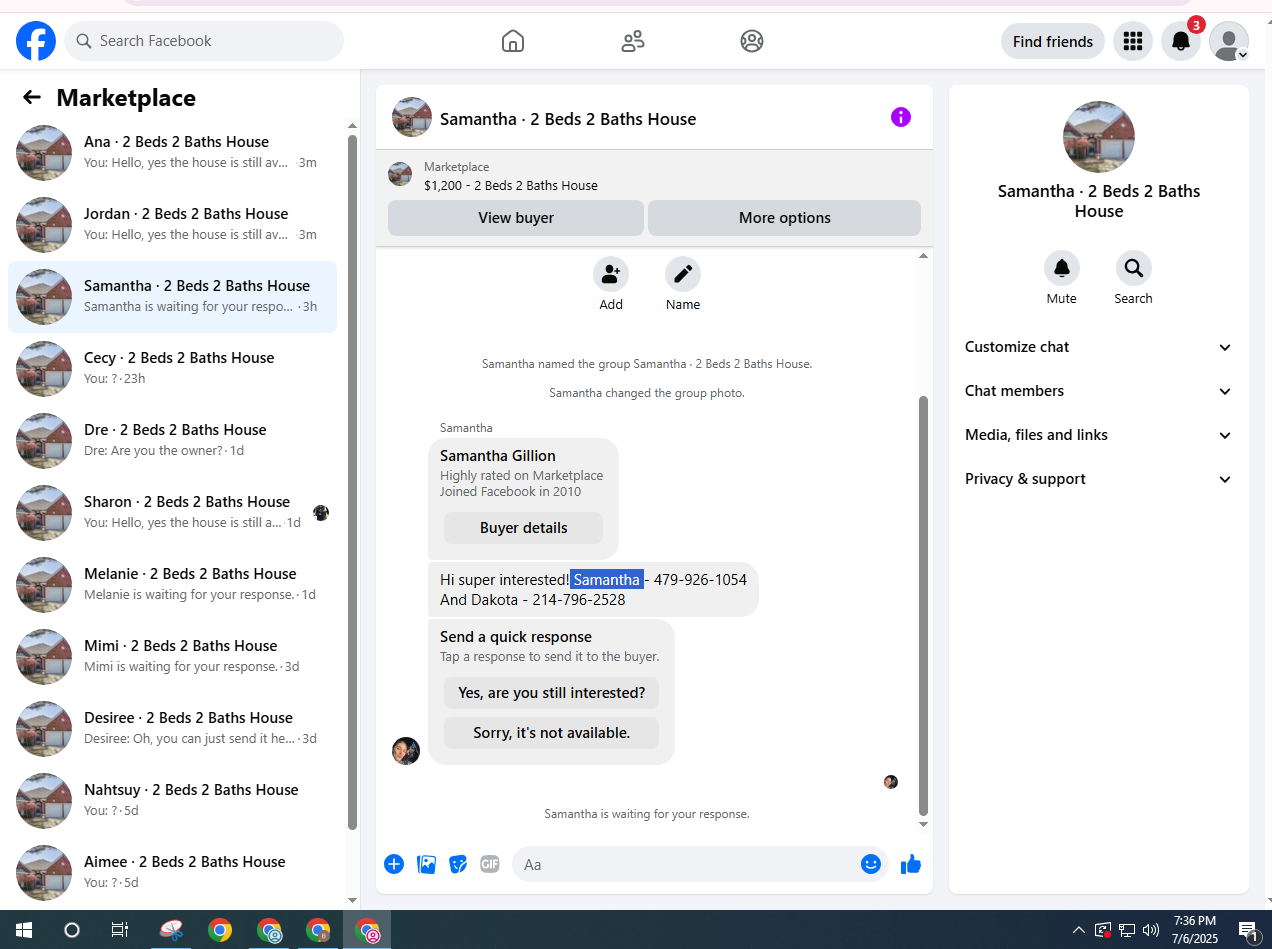Viewport: 1272px width, 949px height.
Task: Open Aimee's 2 Beds 2 Baths House chat
Action: (172, 873)
